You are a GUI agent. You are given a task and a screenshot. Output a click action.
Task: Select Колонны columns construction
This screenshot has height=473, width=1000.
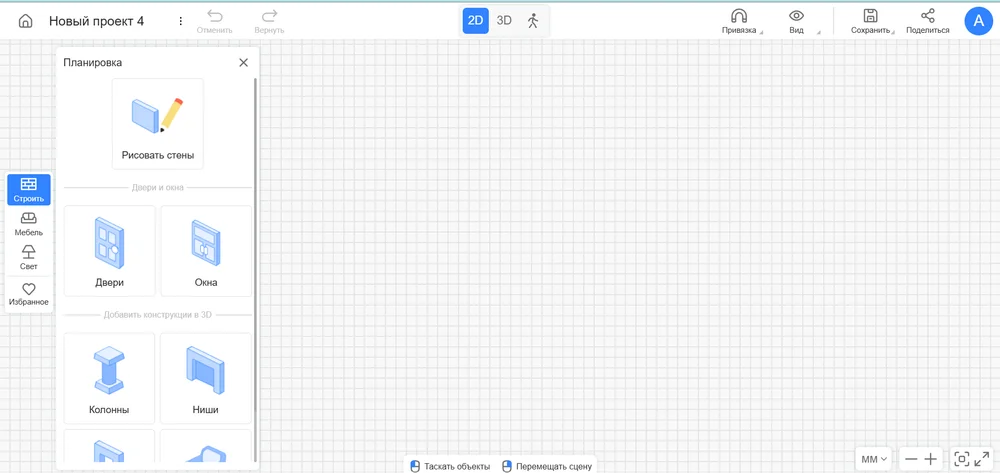(x=109, y=378)
